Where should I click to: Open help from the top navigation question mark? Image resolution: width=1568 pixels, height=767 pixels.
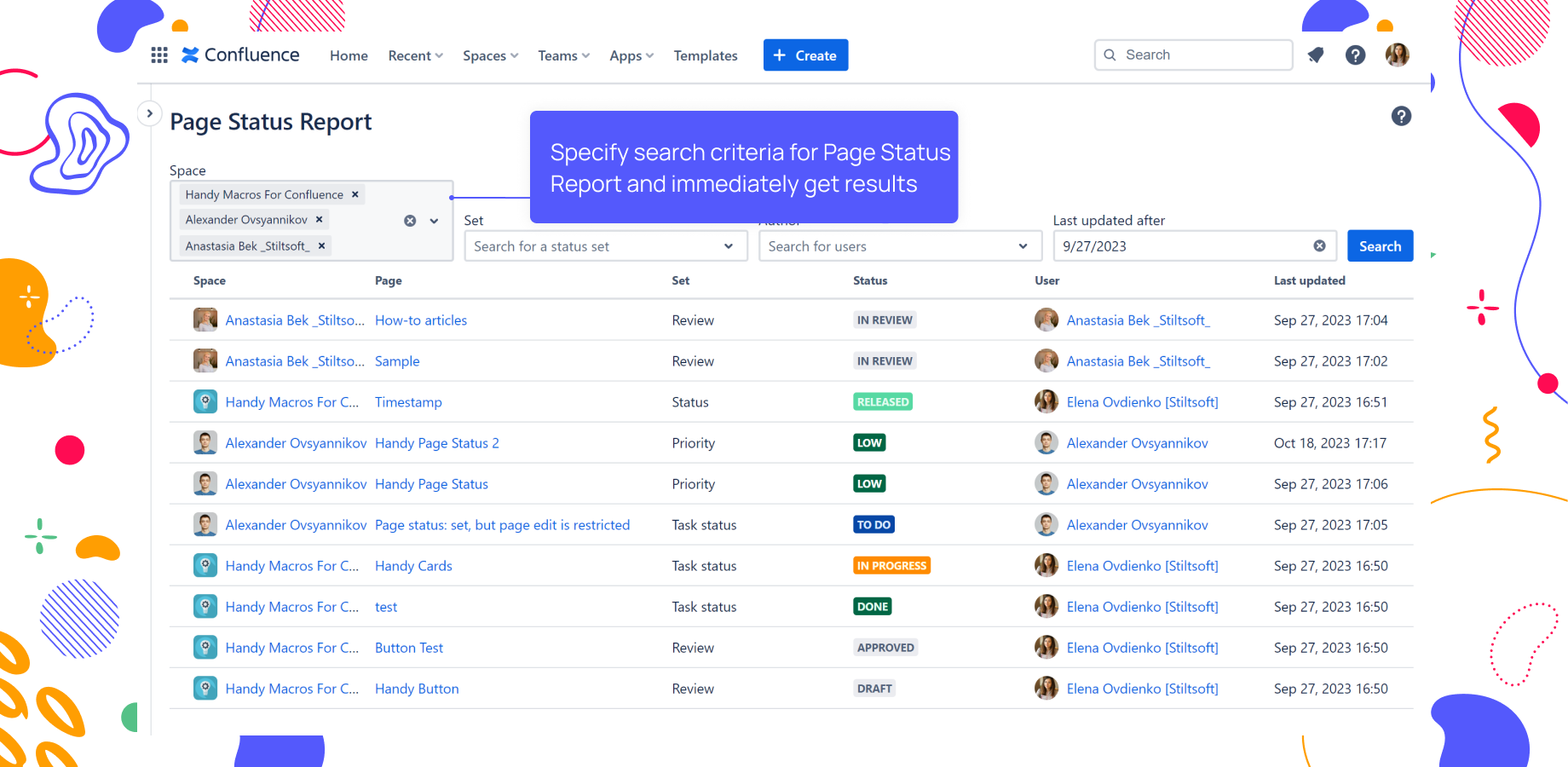click(x=1355, y=55)
